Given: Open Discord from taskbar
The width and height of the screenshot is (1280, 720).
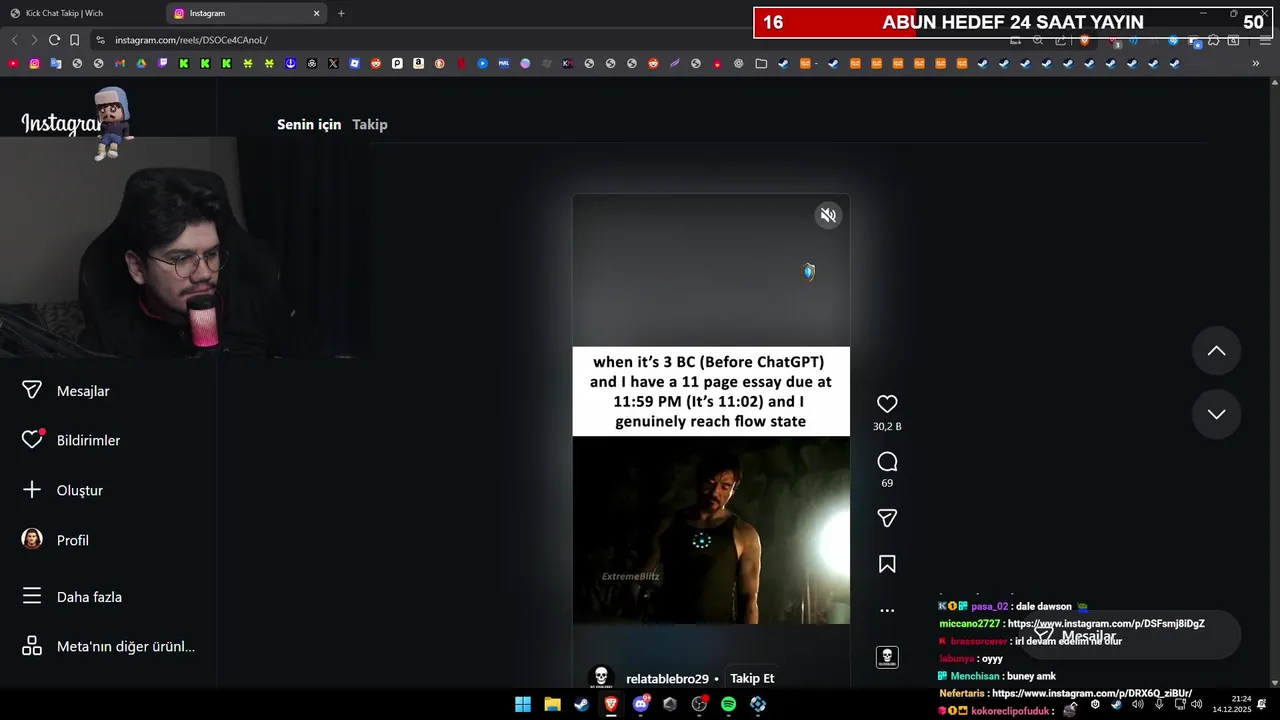Looking at the screenshot, I should pos(641,704).
